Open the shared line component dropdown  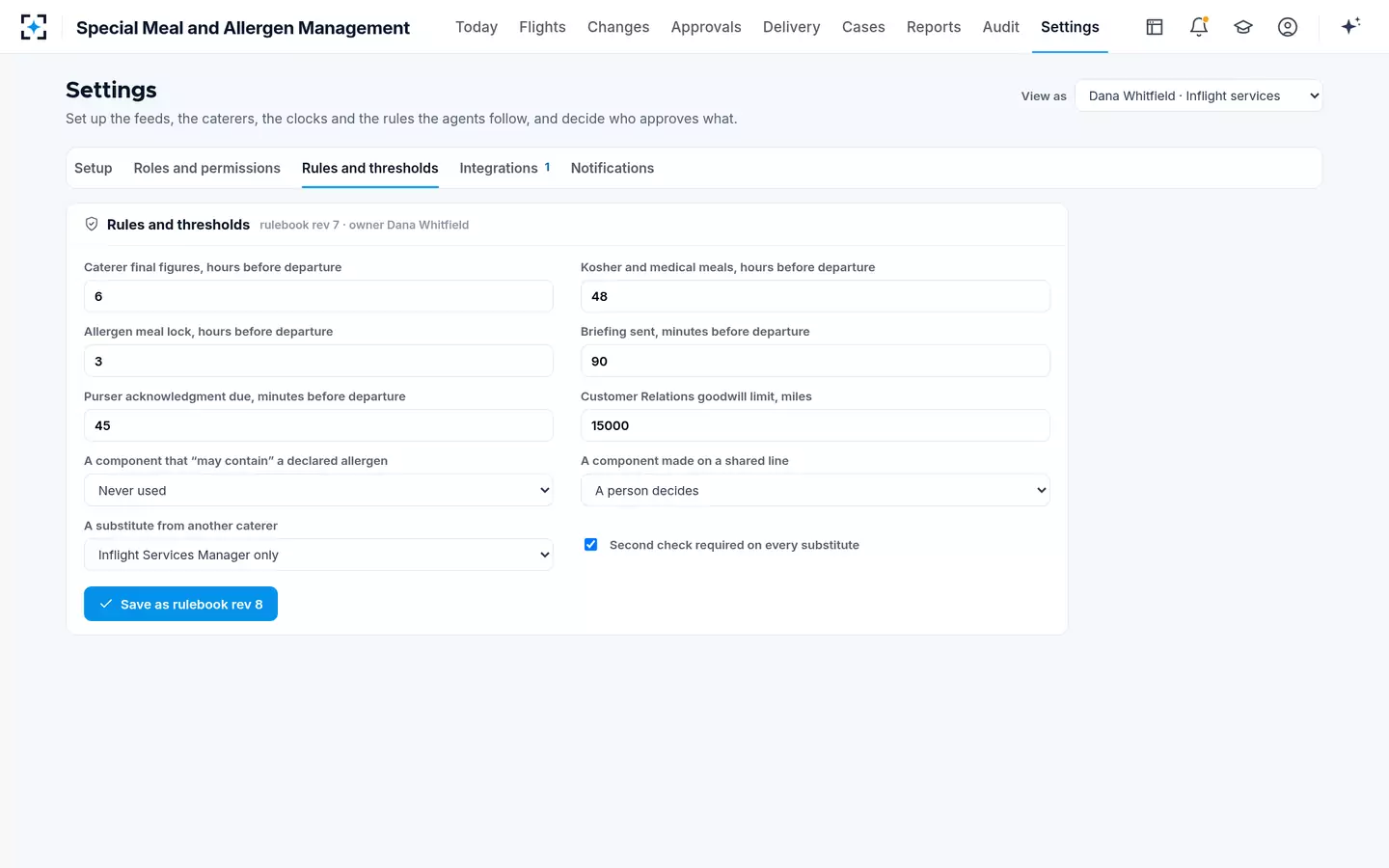(x=815, y=490)
